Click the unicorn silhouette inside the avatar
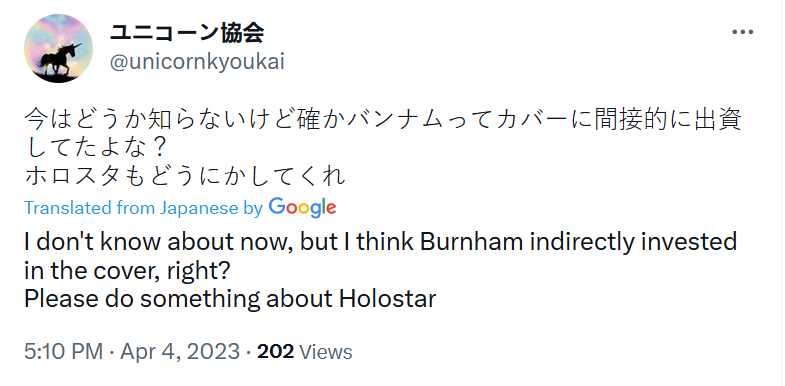 tap(59, 59)
